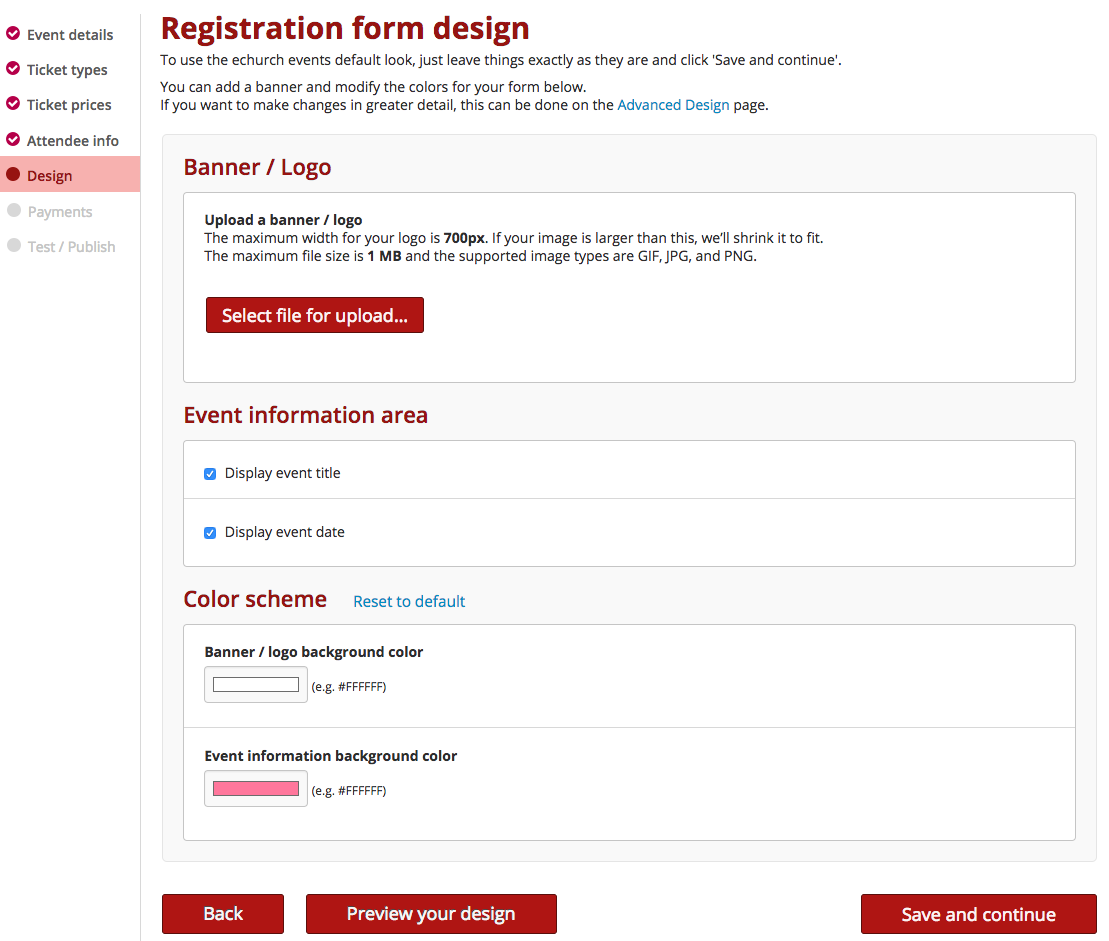Open the Attendee info step

pos(73,141)
